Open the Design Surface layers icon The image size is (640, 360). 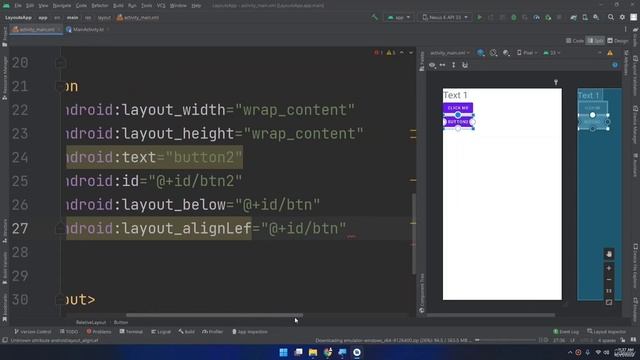tap(481, 53)
